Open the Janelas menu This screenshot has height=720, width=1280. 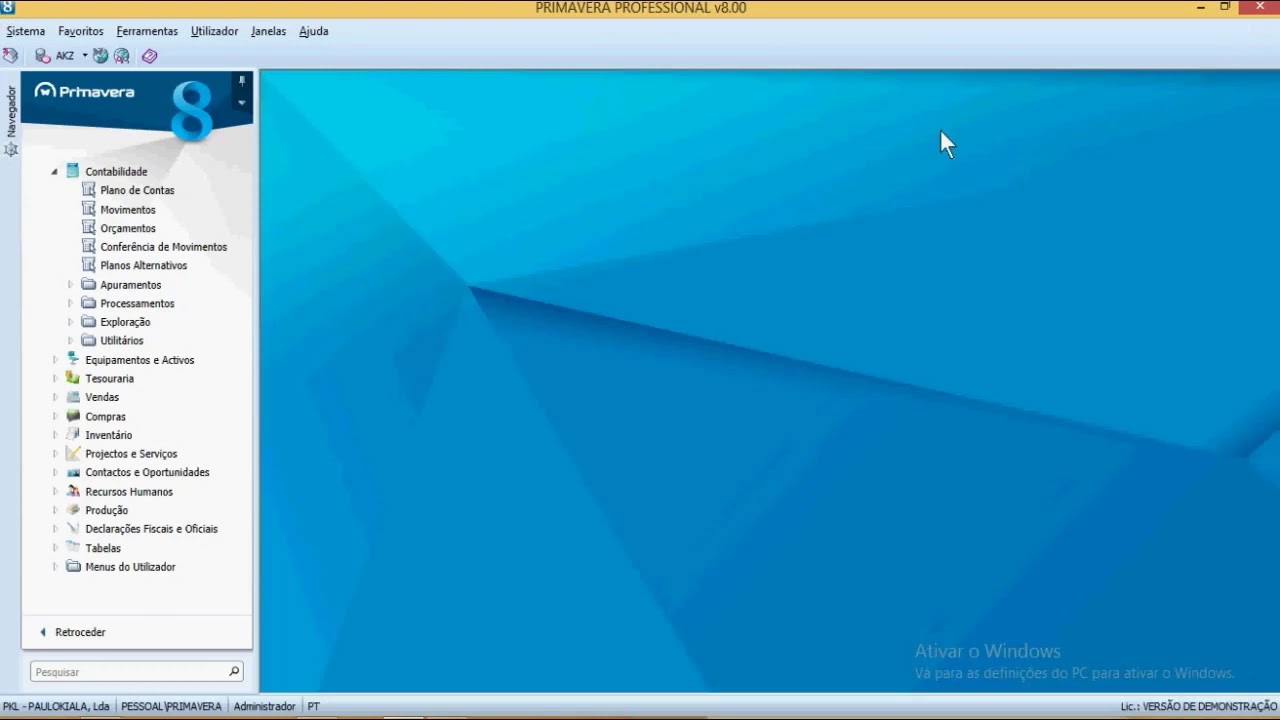click(x=269, y=31)
